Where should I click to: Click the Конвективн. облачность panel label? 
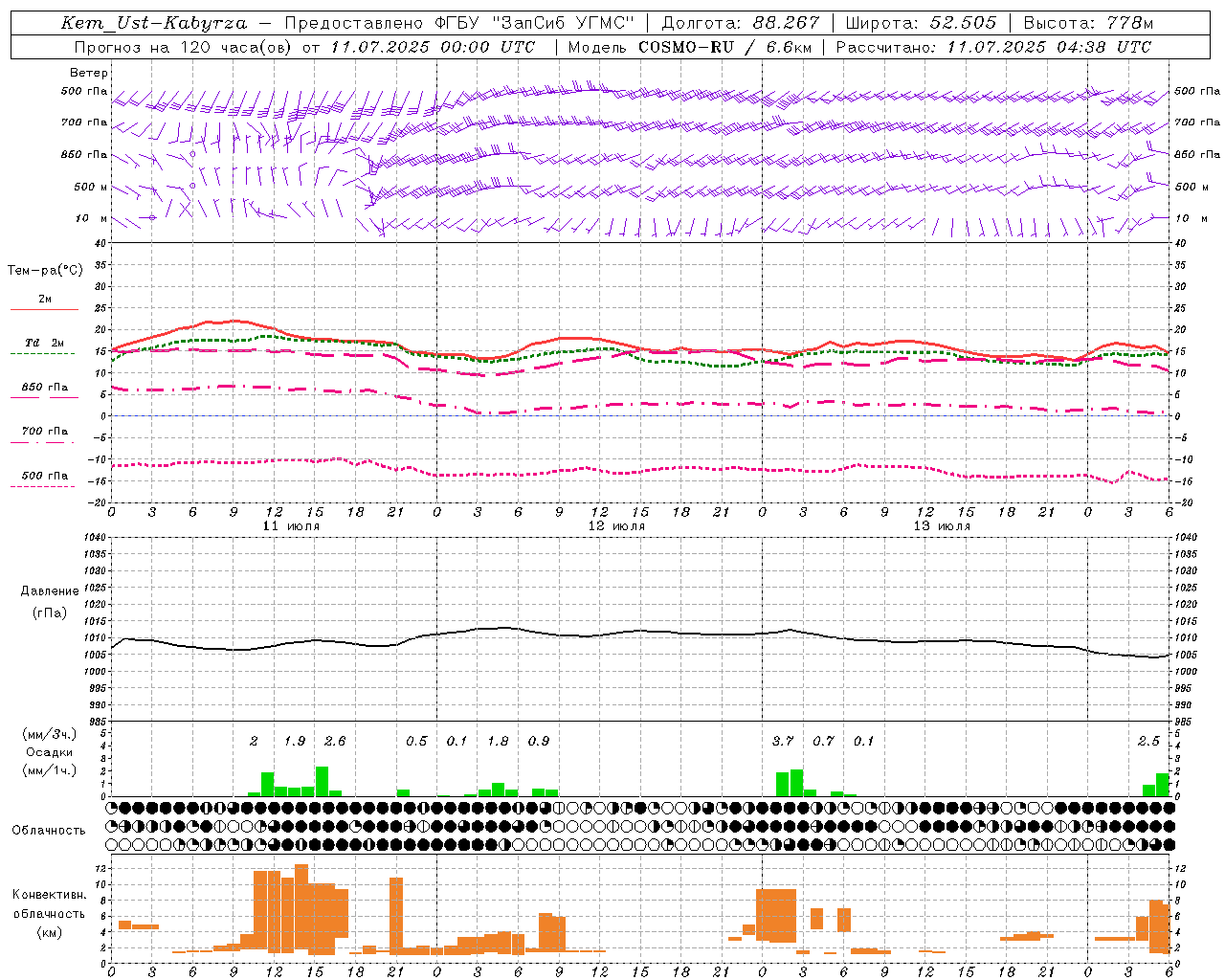[x=49, y=904]
